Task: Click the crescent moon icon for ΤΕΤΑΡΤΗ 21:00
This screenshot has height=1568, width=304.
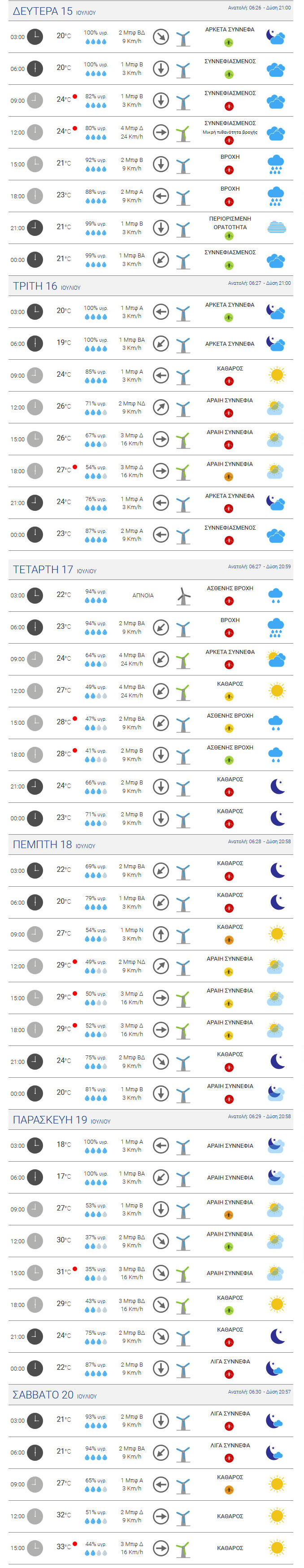Action: (277, 786)
